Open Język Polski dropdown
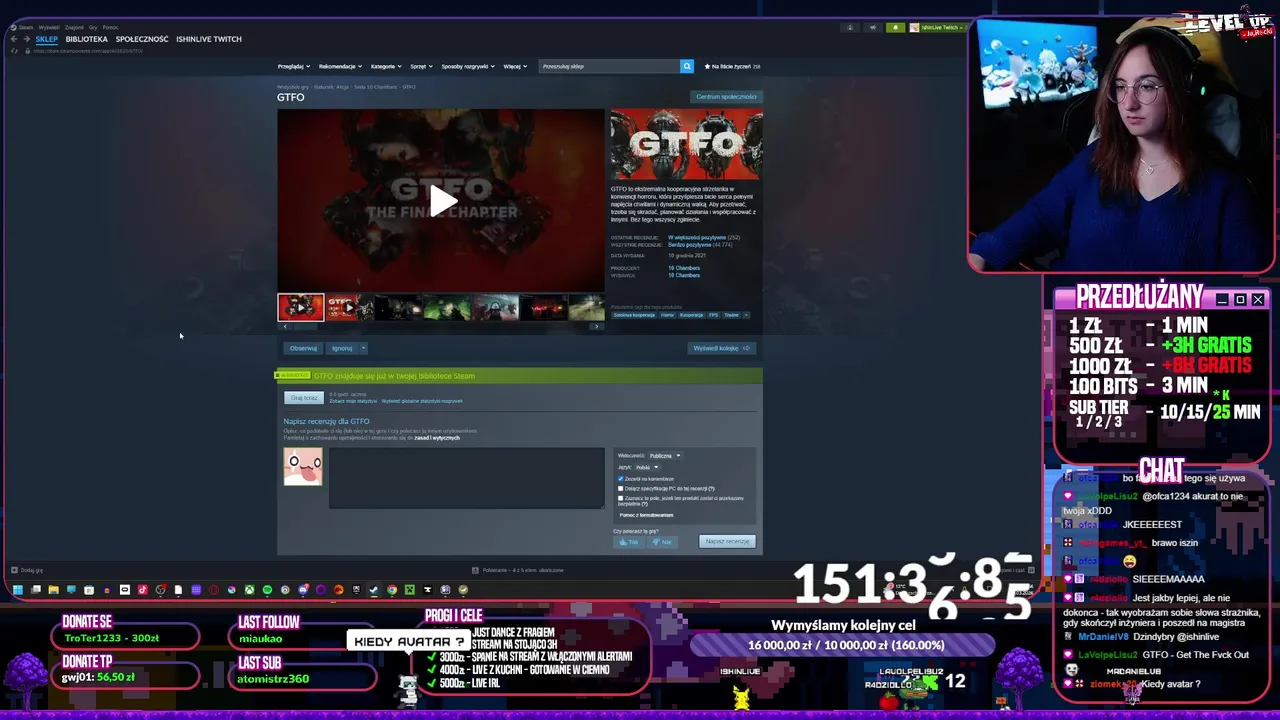The image size is (1280, 720). point(646,467)
